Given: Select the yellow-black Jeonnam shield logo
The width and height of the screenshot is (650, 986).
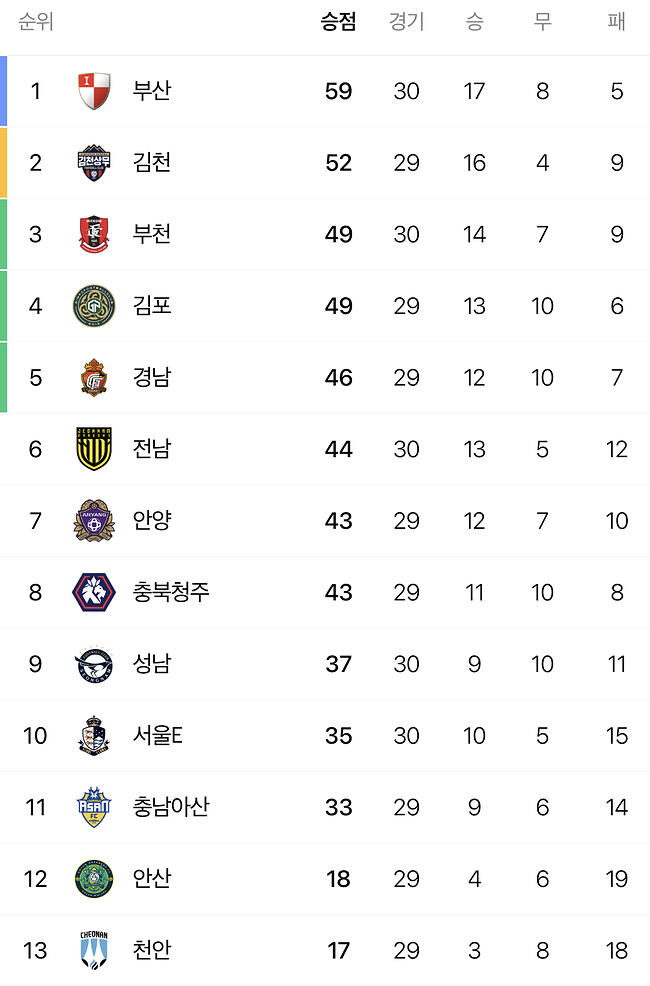Looking at the screenshot, I should pyautogui.click(x=94, y=449).
